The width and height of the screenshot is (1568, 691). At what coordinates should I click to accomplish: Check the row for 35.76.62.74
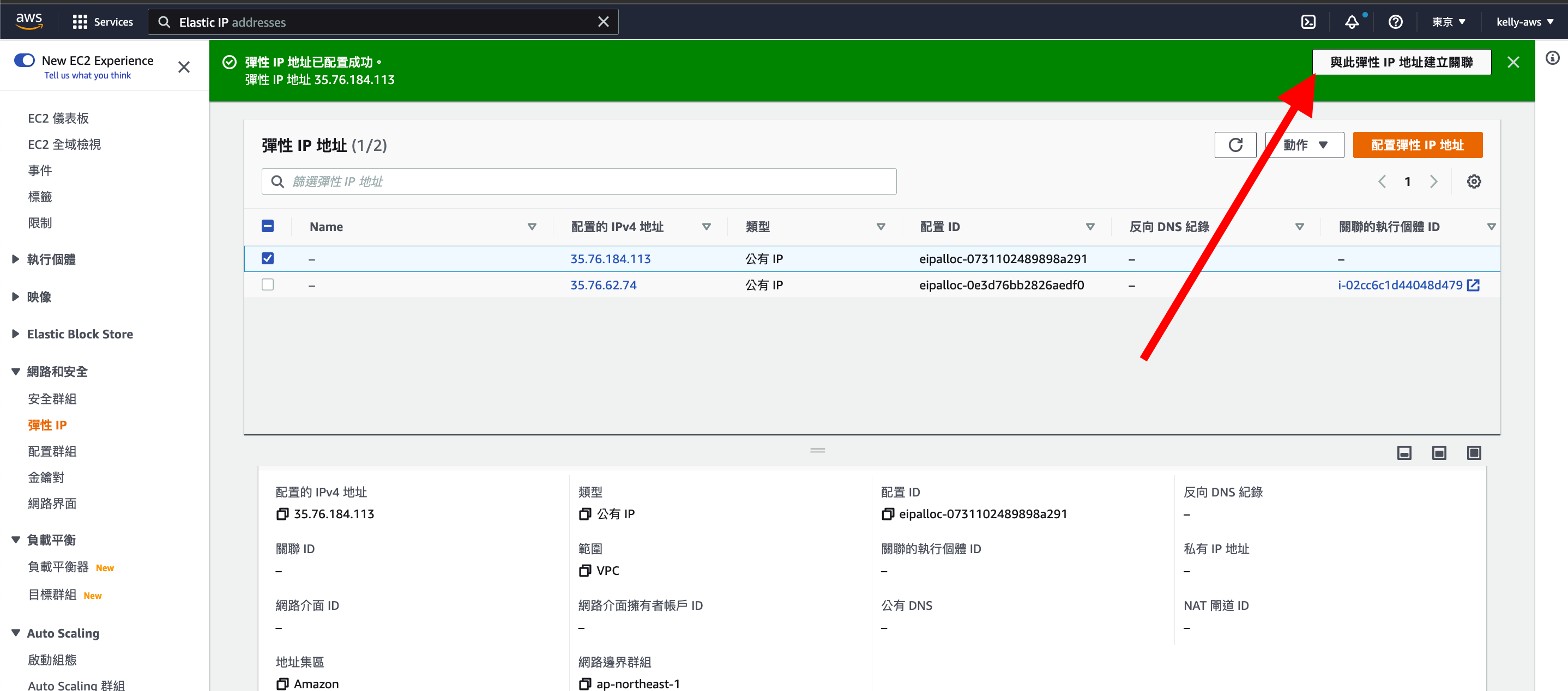(267, 284)
